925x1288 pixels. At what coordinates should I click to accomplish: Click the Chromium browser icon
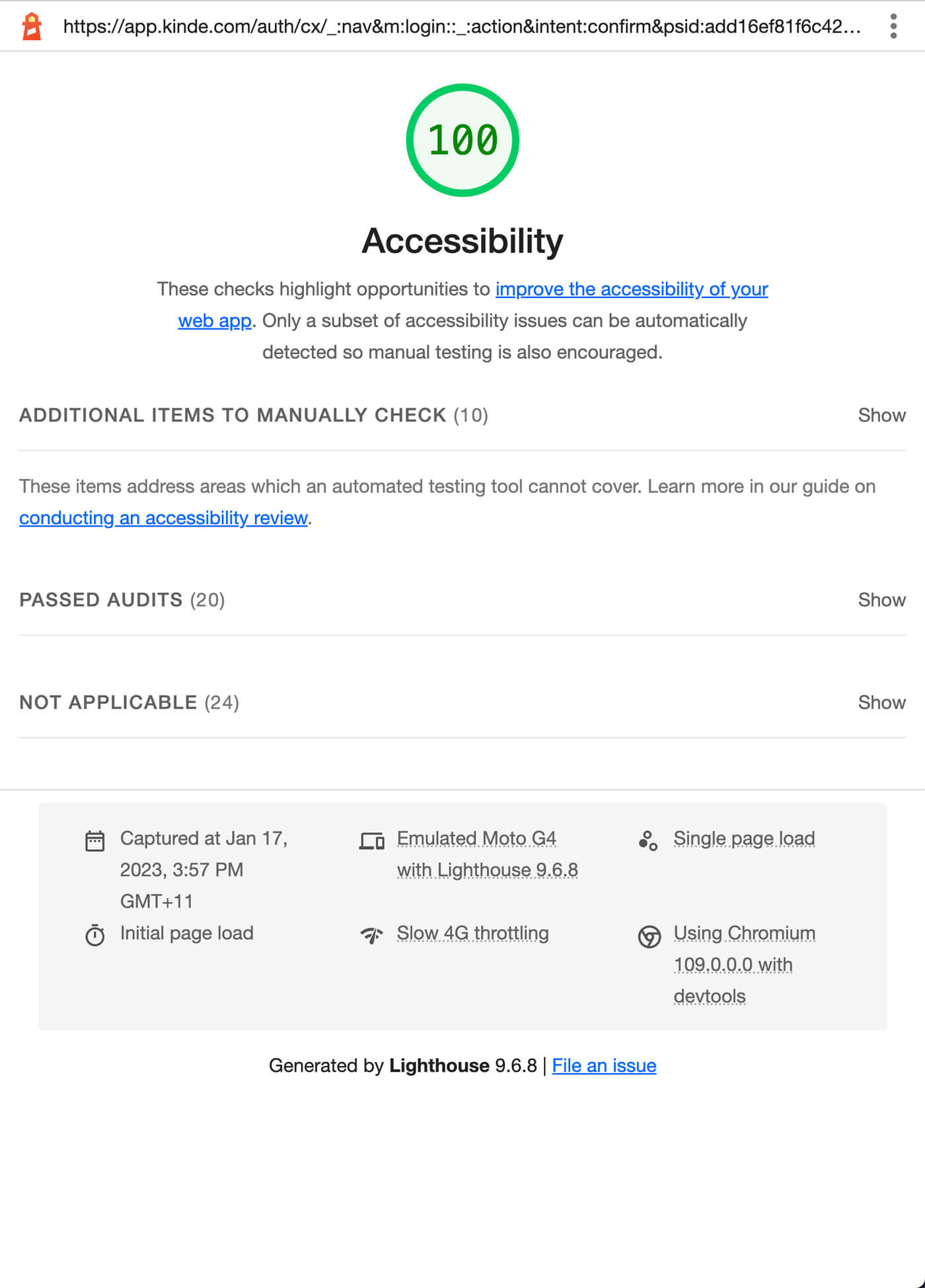point(648,935)
